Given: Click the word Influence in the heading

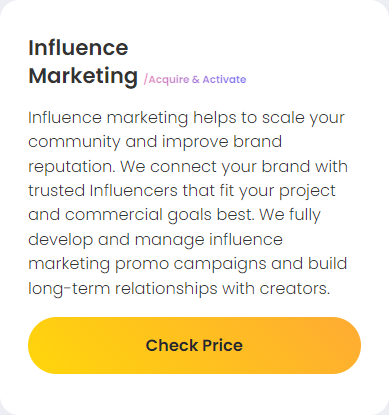Looking at the screenshot, I should (x=78, y=48).
